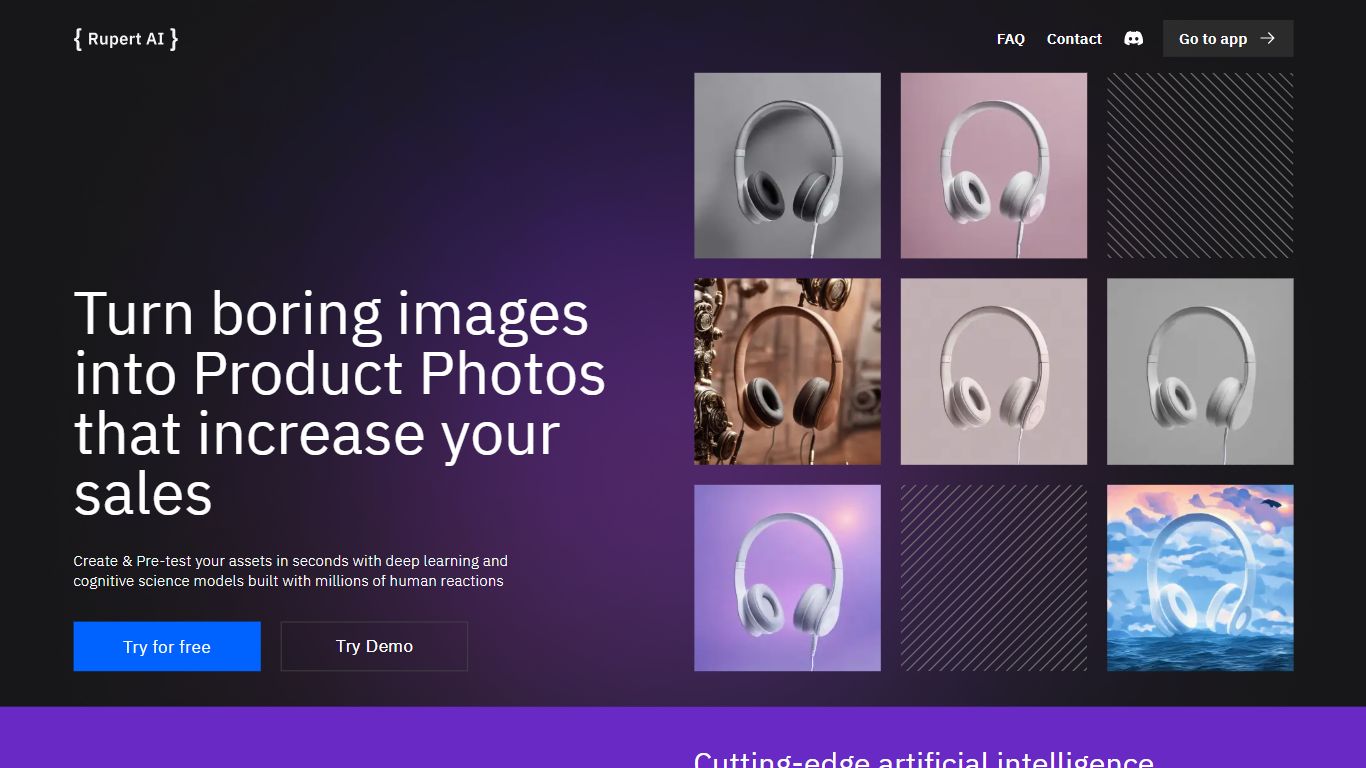Click the Rupert AI logo
The width and height of the screenshot is (1366, 768).
pos(126,39)
